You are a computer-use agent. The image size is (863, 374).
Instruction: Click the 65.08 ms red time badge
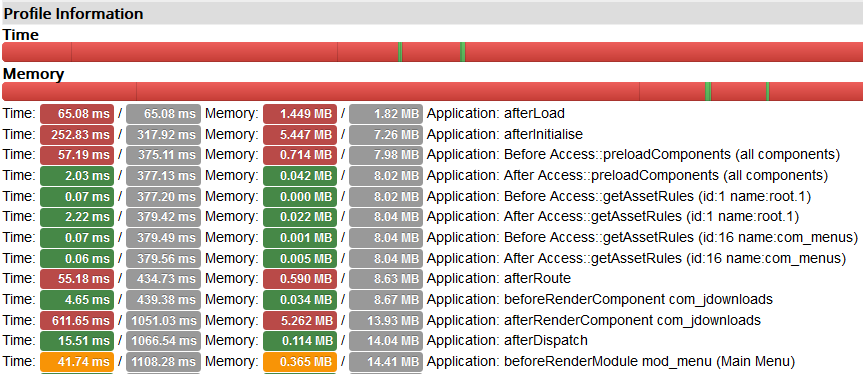[77, 114]
